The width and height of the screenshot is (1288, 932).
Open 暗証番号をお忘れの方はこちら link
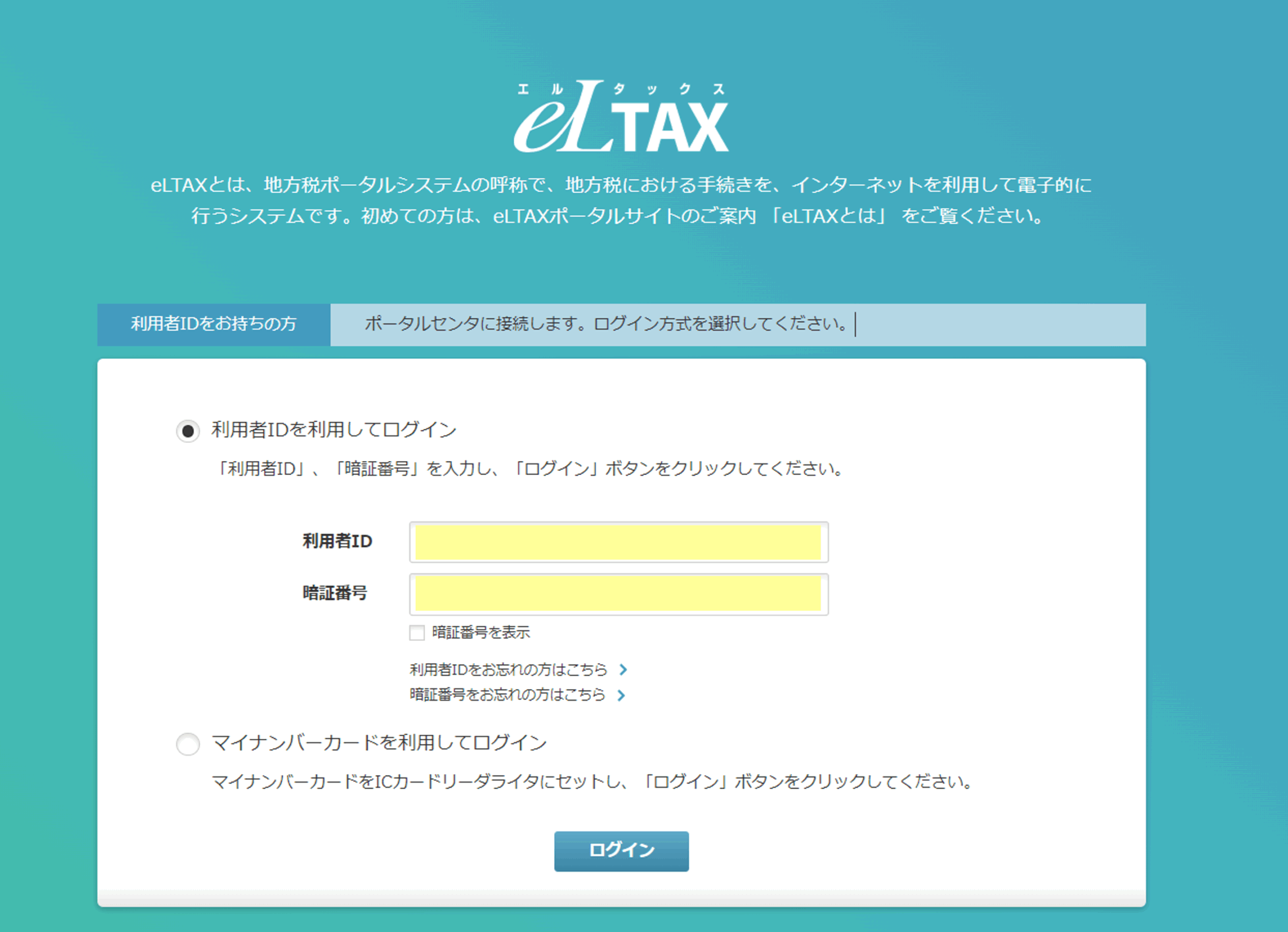[x=508, y=694]
